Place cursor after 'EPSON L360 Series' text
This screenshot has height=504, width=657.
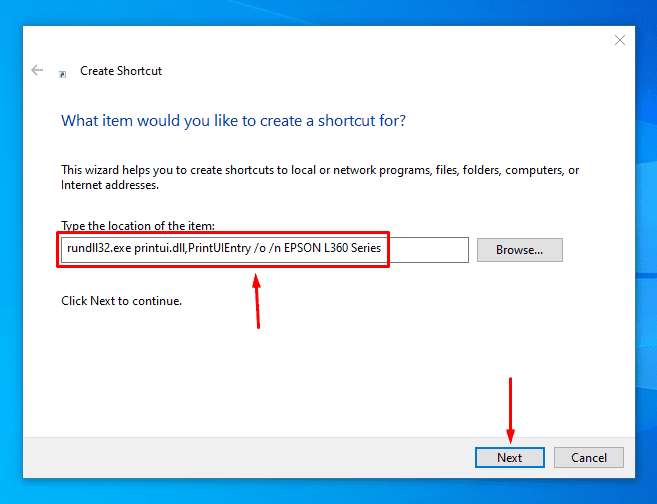[x=383, y=249]
